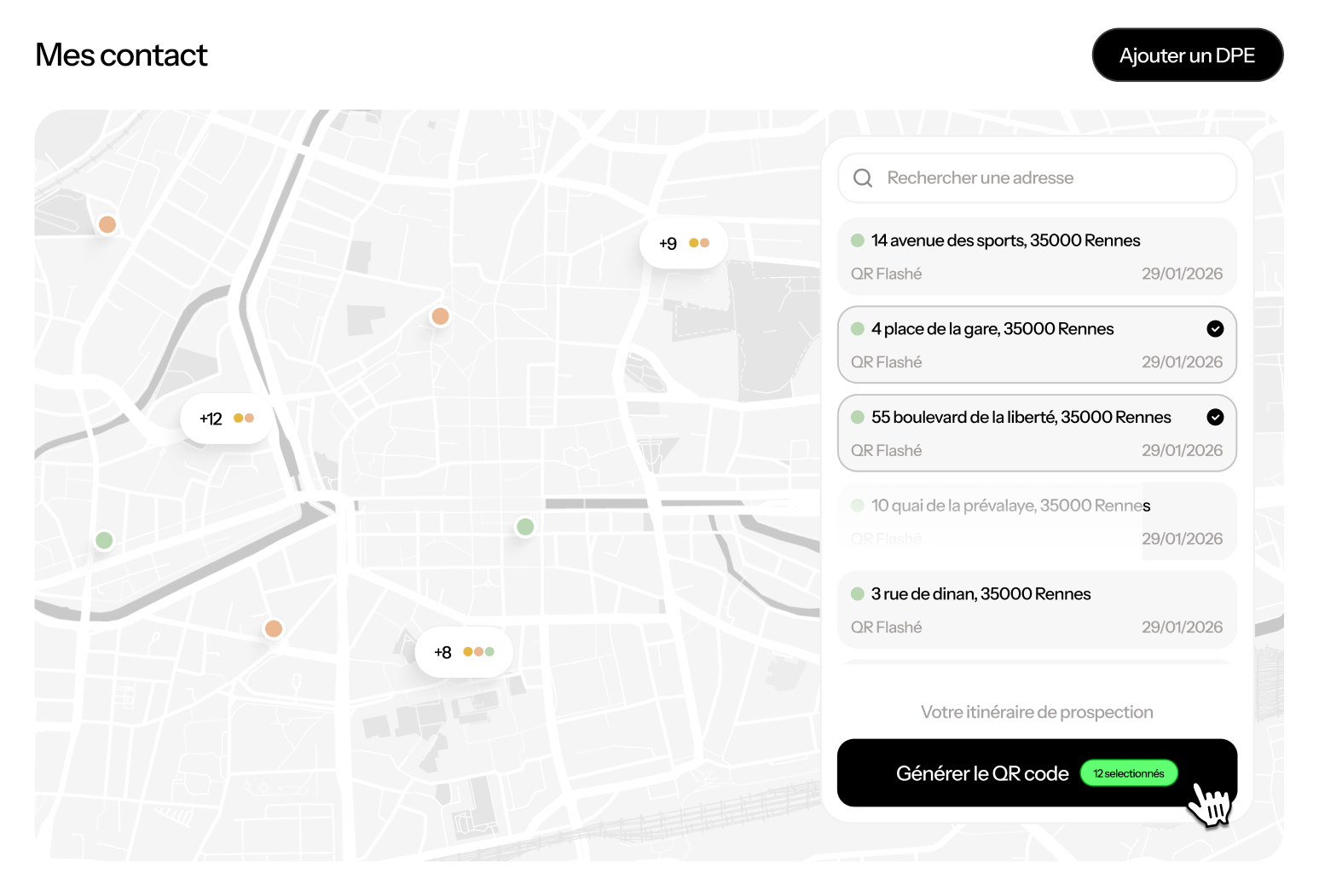Click green status dot for 55 boulevard de la liberté

click(x=858, y=417)
